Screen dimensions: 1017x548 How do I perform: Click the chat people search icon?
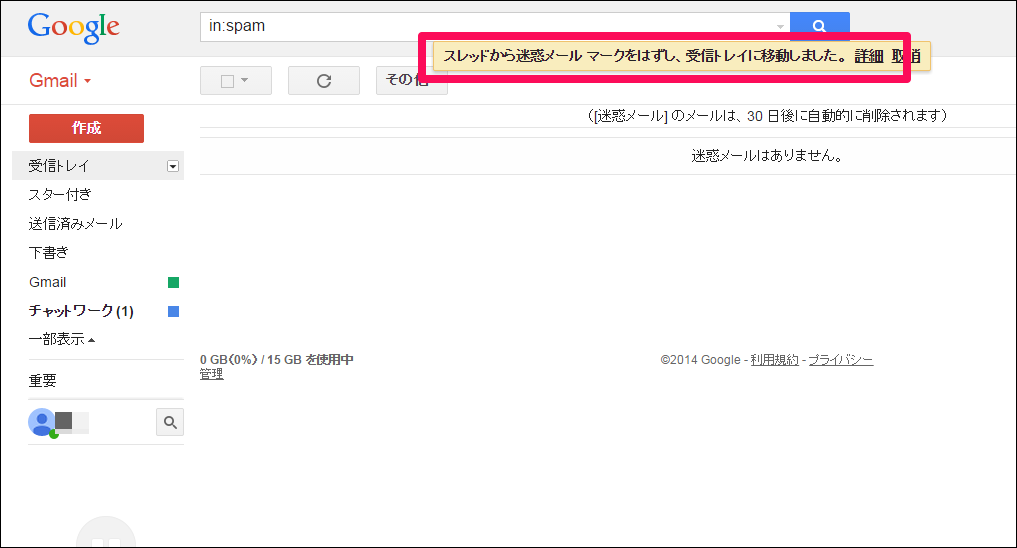(x=170, y=422)
